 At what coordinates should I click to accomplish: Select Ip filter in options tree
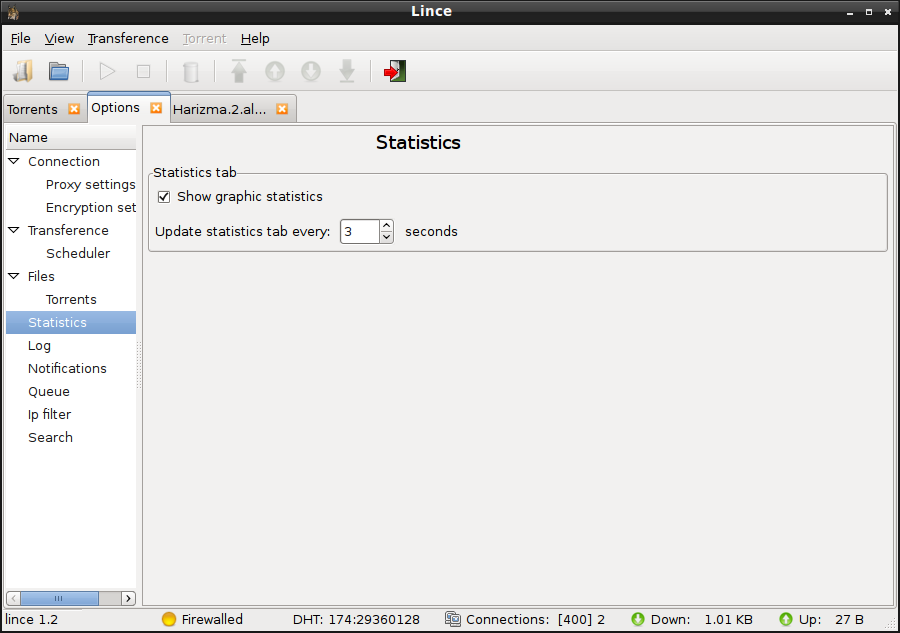49,414
